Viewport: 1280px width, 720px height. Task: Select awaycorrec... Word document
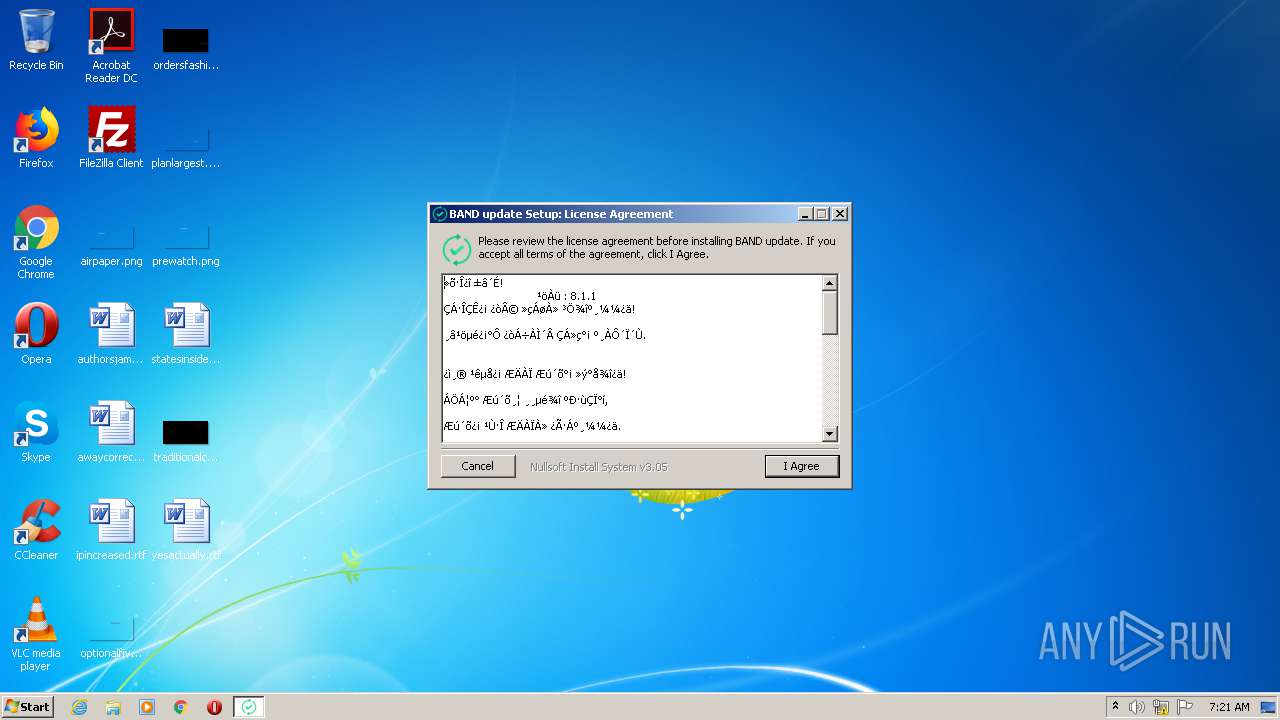111,432
